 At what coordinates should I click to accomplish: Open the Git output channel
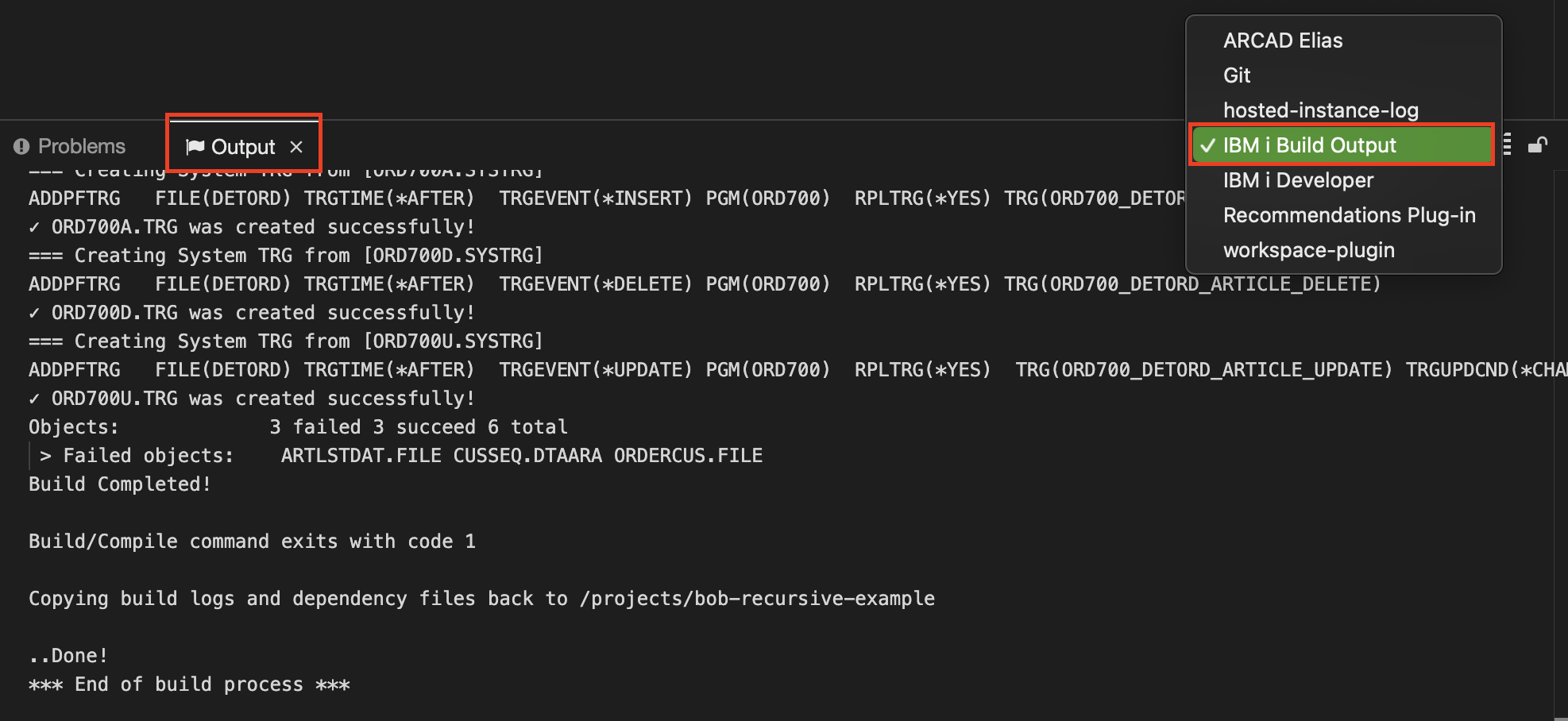(1237, 75)
